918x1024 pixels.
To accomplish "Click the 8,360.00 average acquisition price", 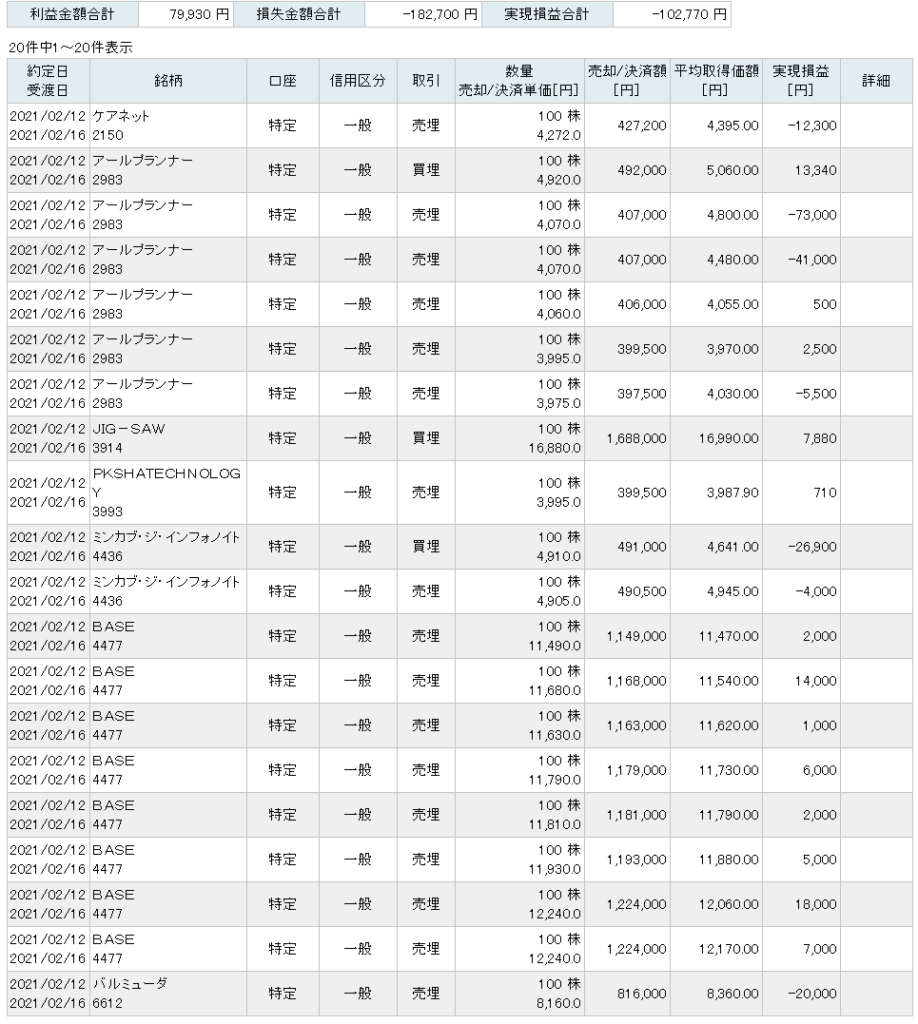I will click(733, 993).
